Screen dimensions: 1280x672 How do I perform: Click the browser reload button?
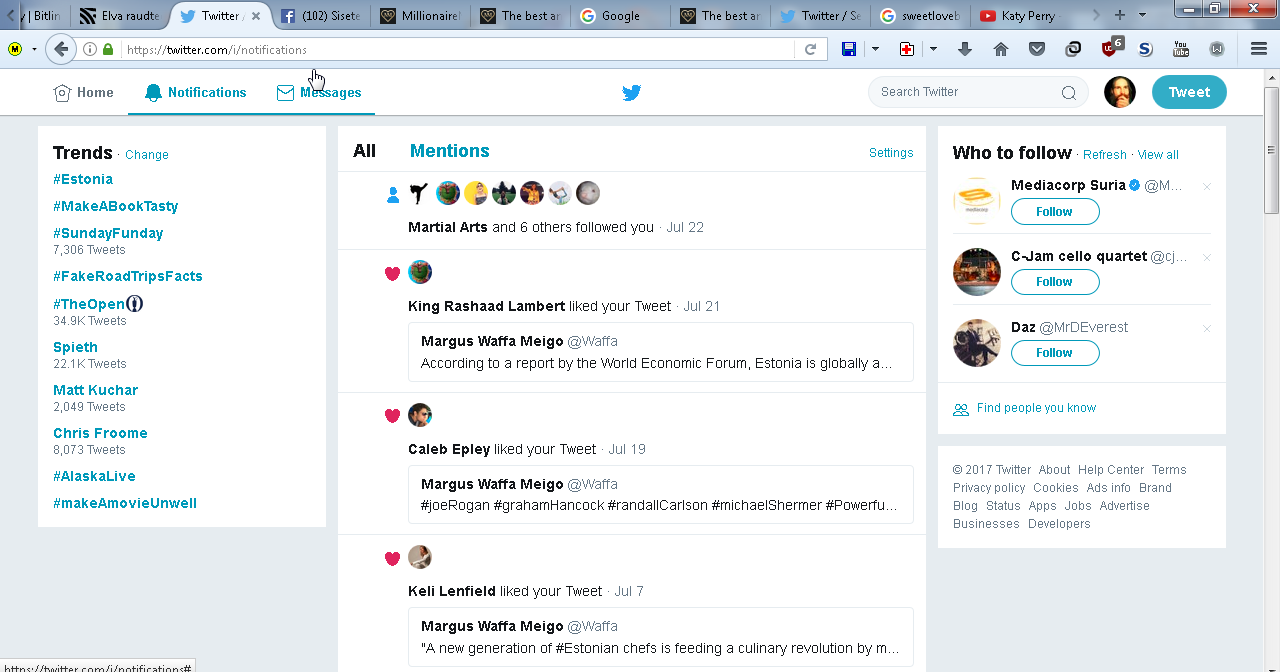[810, 49]
